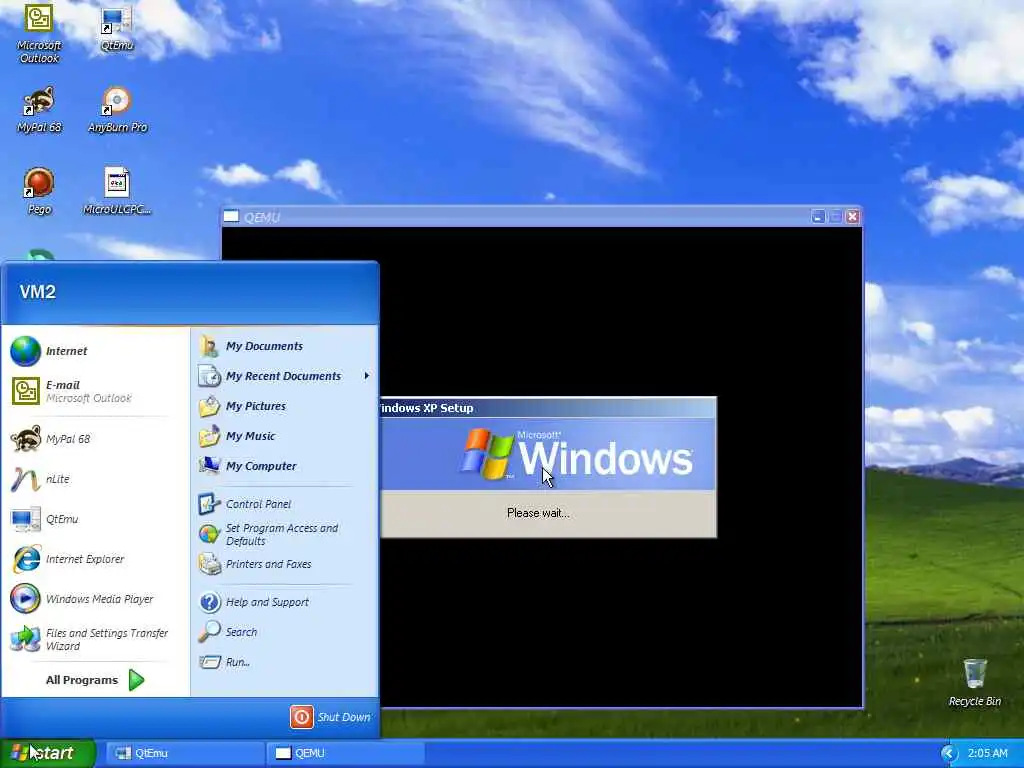
Task: Open Control Panel
Action: 285,504
